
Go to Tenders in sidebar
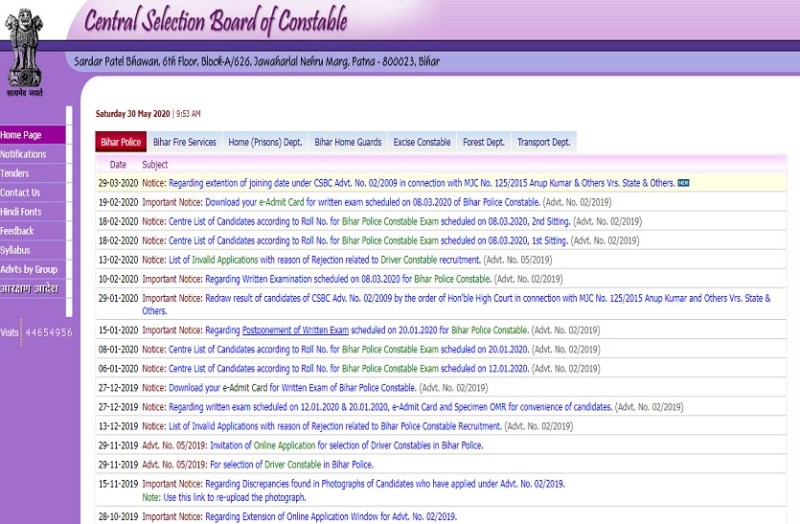(x=15, y=173)
